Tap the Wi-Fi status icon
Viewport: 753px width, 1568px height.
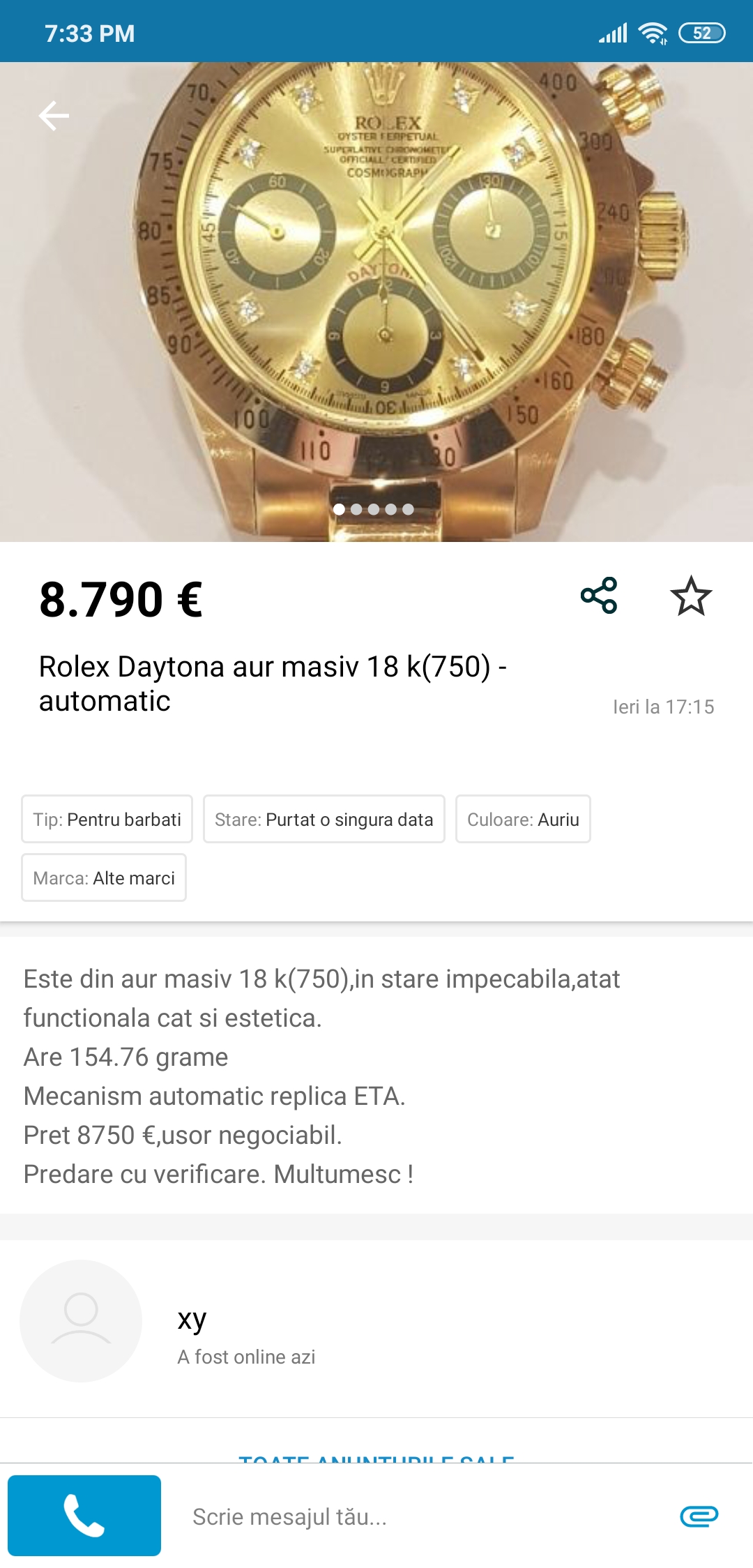(653, 33)
